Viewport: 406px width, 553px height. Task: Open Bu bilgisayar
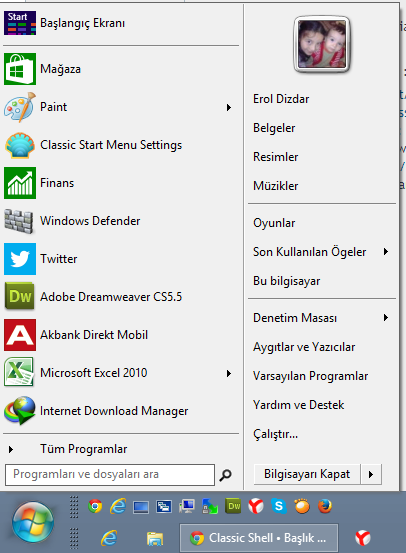pyautogui.click(x=286, y=281)
